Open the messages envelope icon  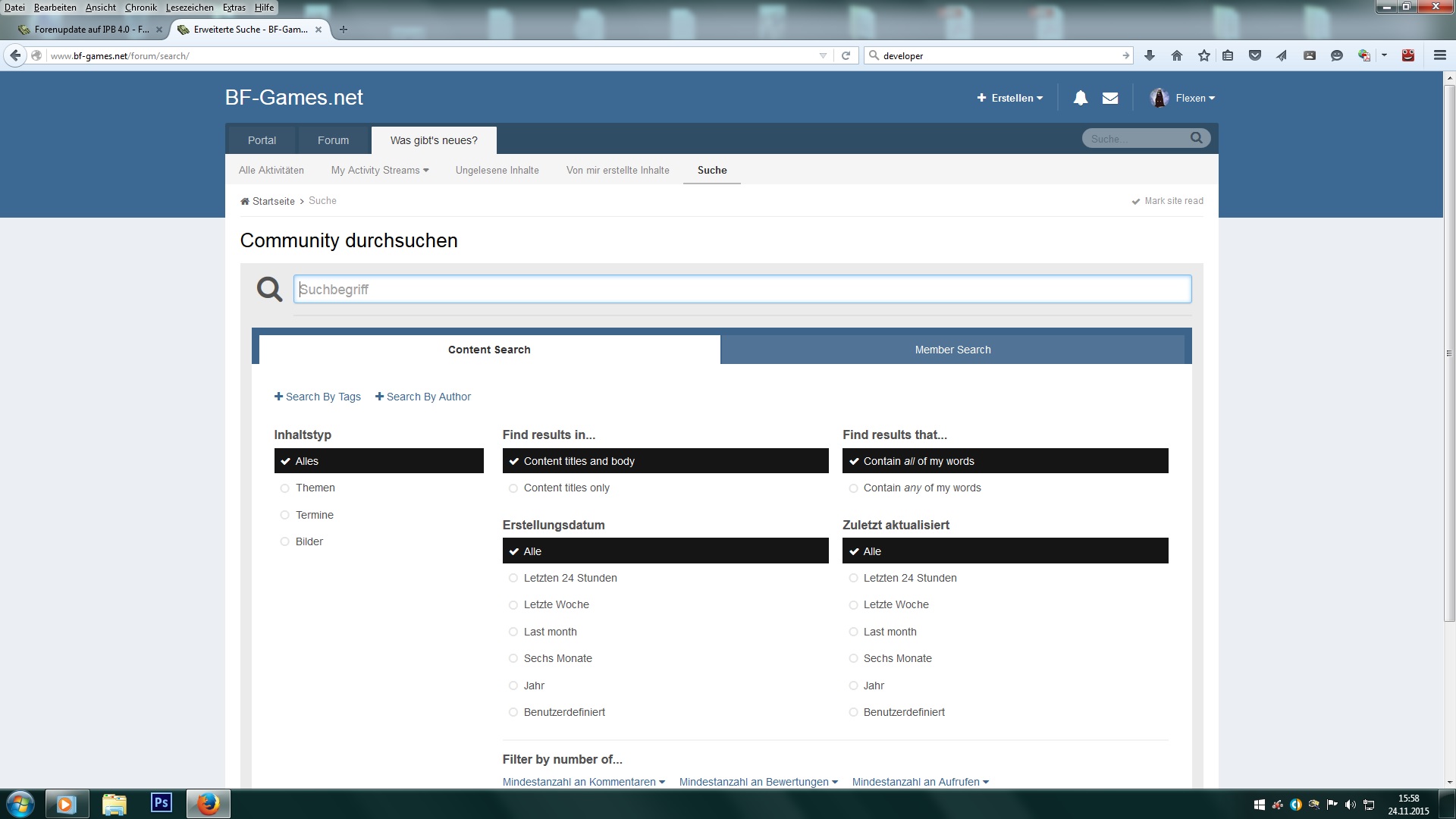1110,98
